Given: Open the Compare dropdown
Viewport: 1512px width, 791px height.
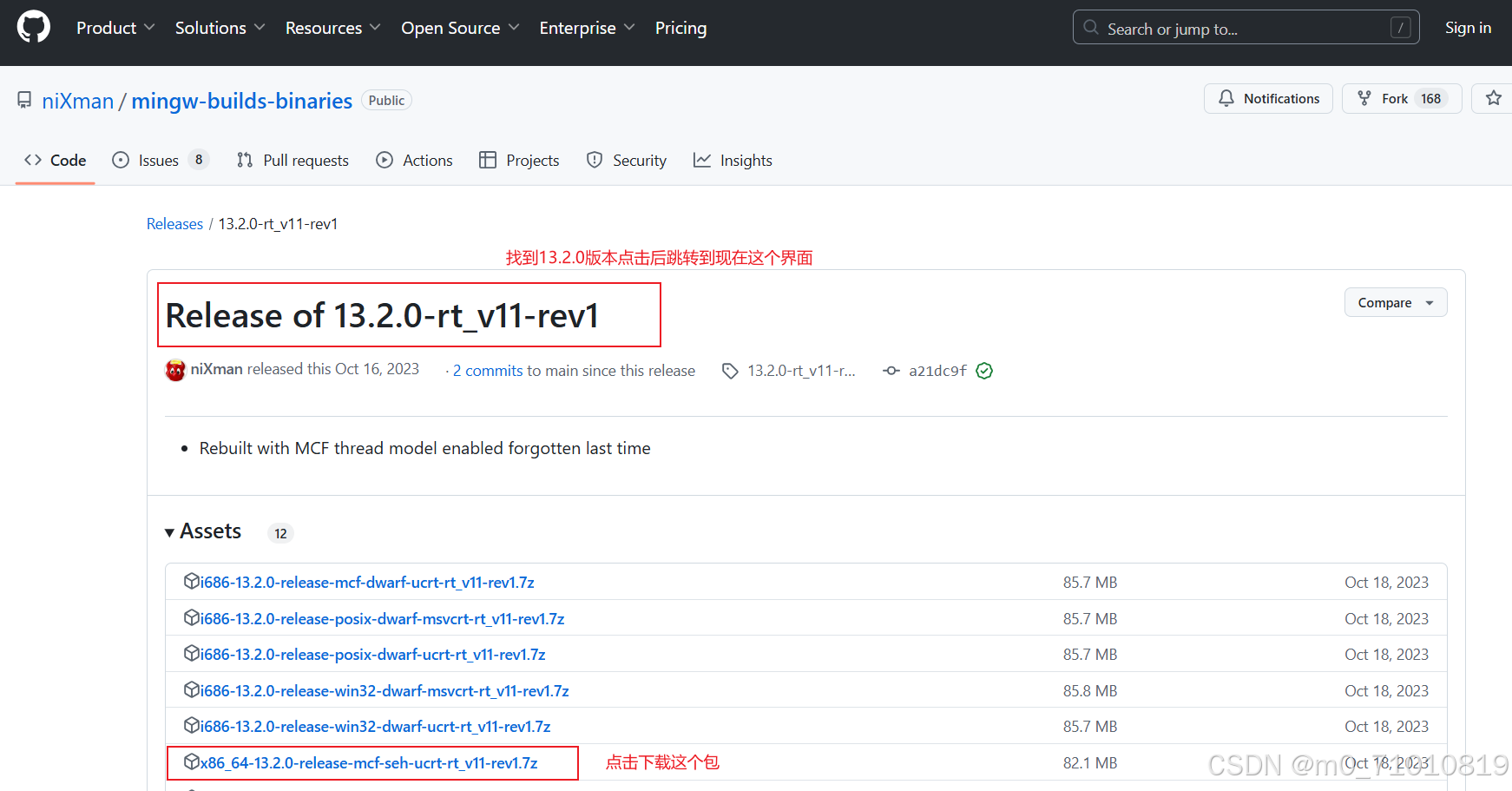Looking at the screenshot, I should pos(1395,302).
